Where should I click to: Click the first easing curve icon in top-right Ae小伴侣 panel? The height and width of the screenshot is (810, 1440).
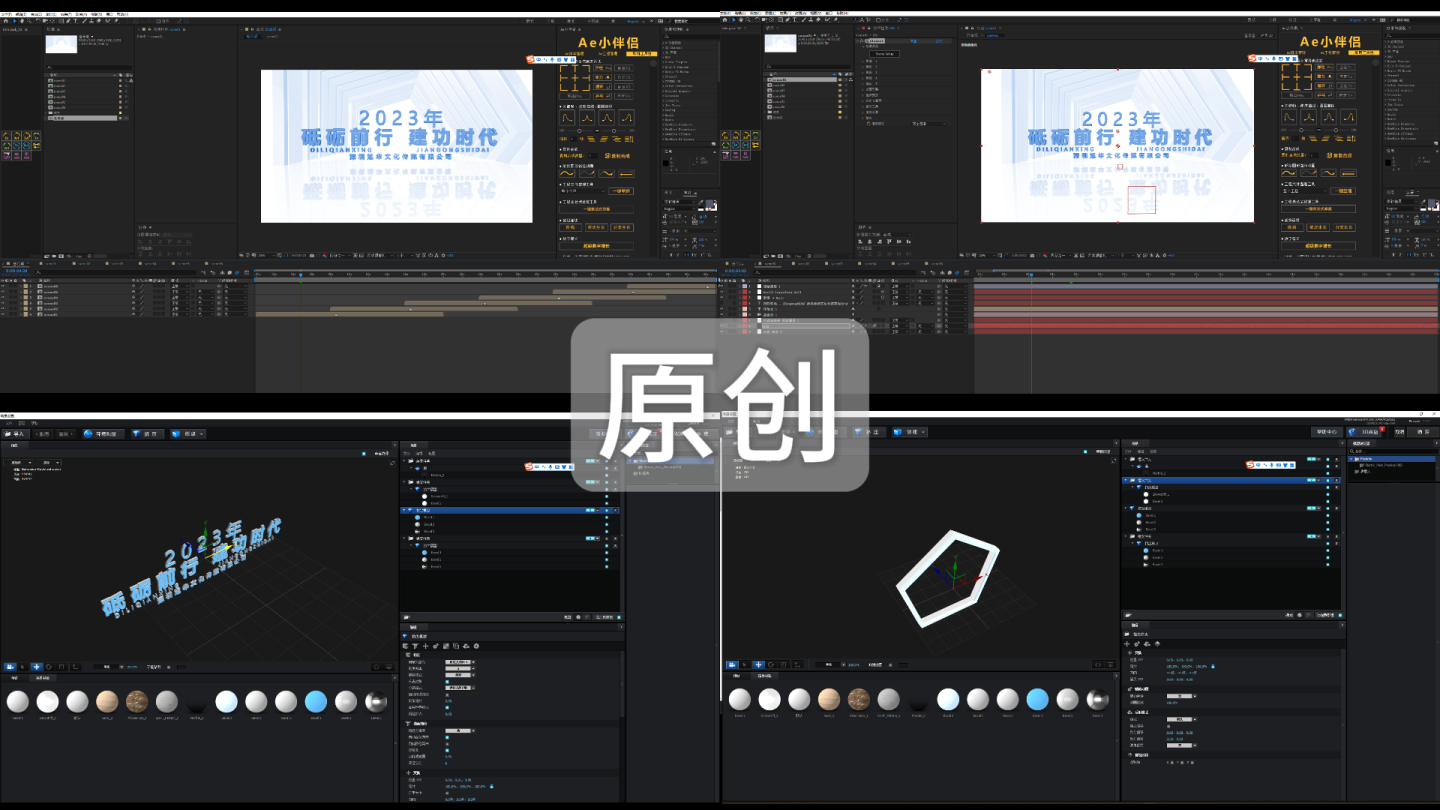click(1291, 117)
